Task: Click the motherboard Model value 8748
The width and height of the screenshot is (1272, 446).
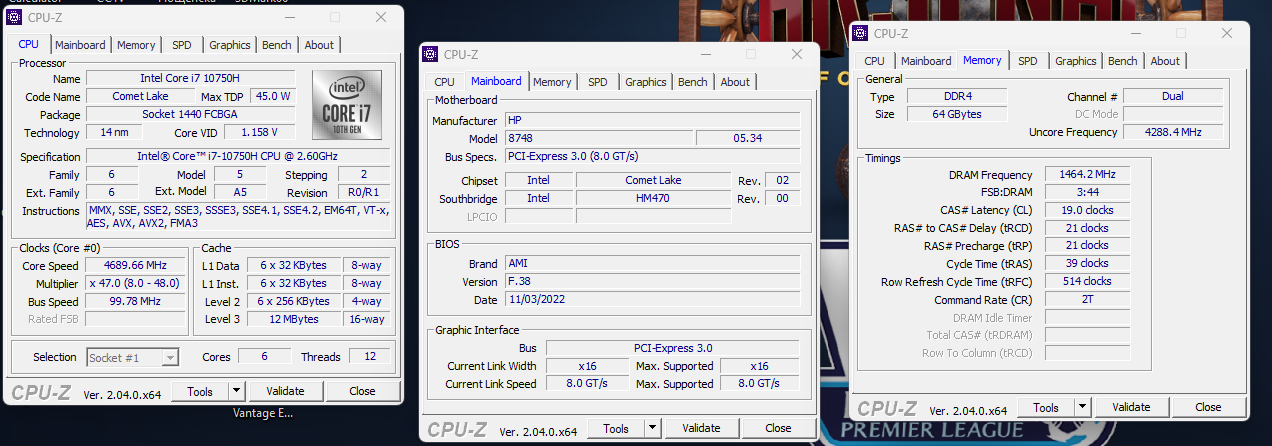Action: [597, 138]
